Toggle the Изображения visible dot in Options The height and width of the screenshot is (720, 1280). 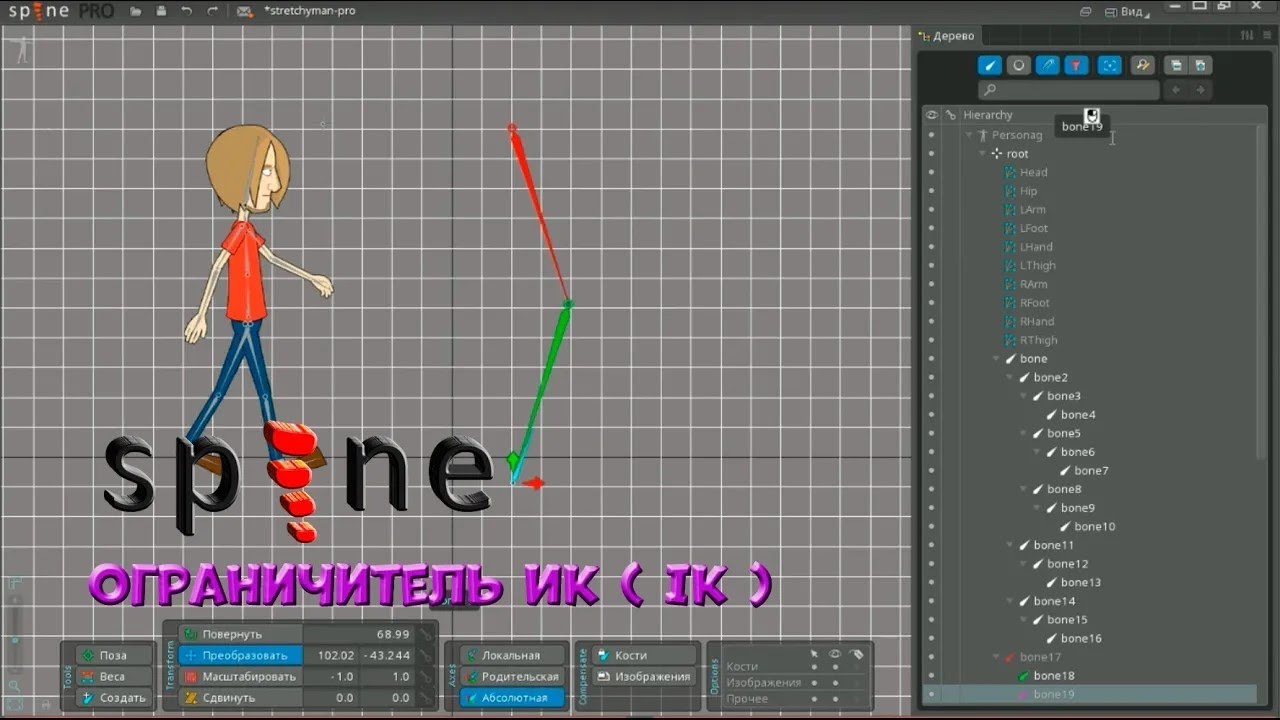tap(835, 682)
